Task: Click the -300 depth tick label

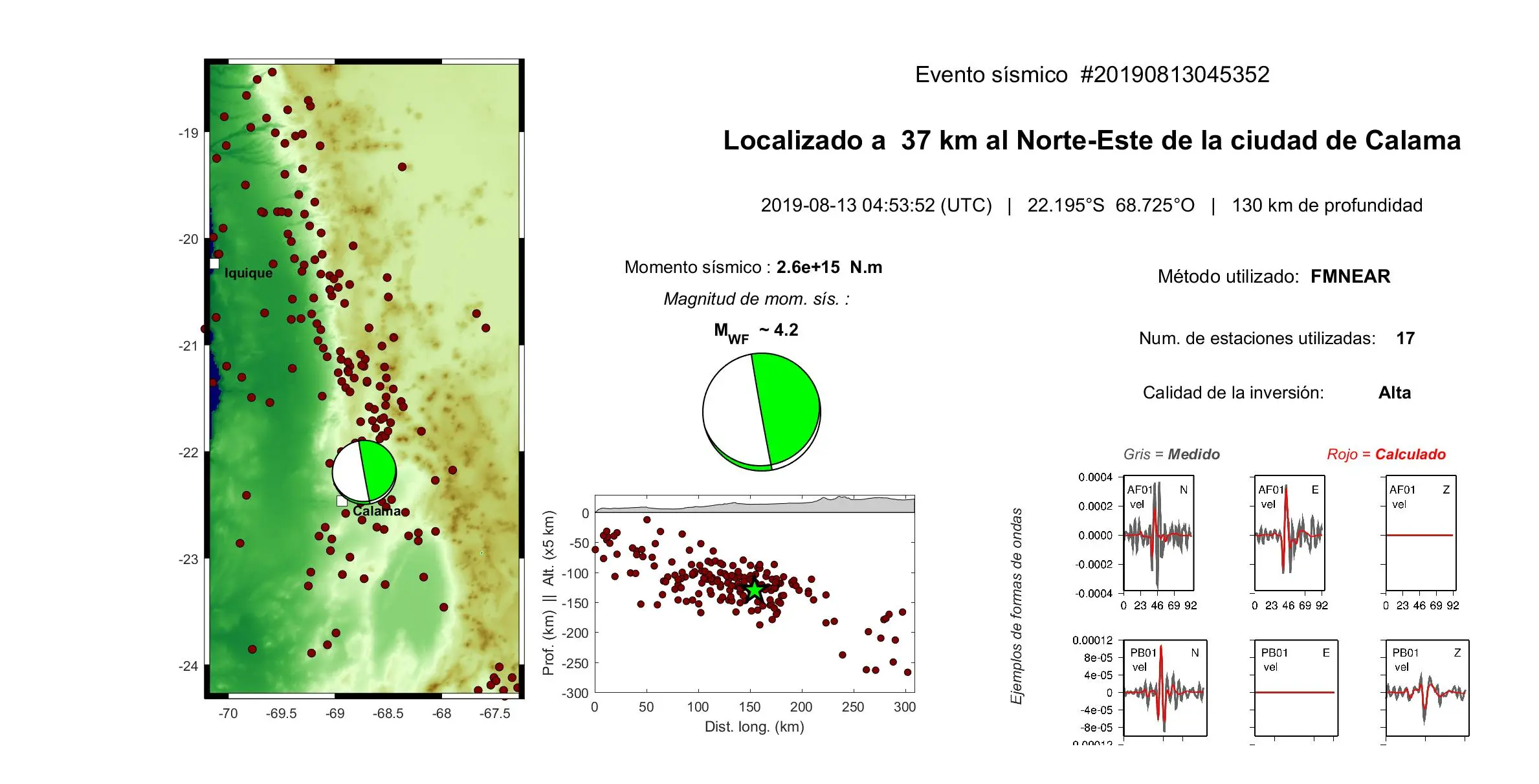Action: (x=575, y=693)
